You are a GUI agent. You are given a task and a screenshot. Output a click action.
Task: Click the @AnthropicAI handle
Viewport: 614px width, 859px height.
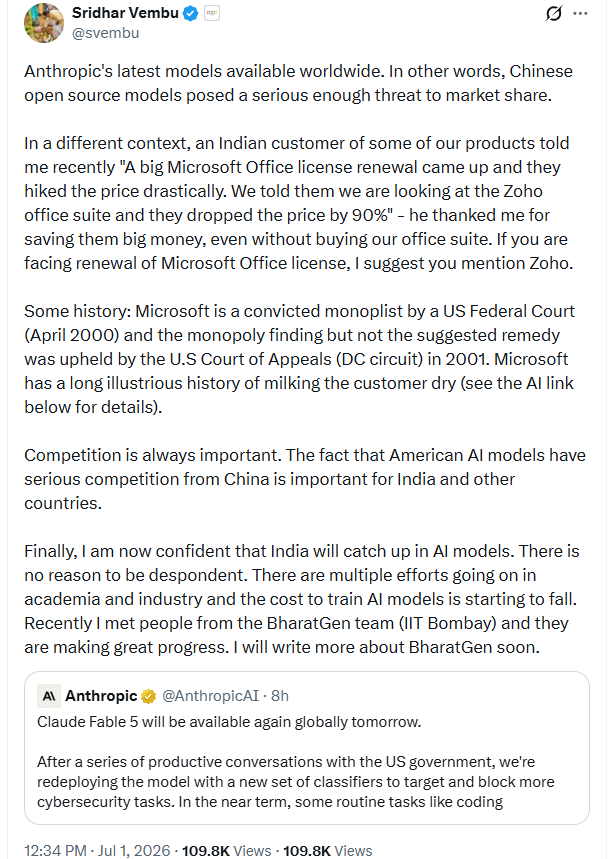click(210, 696)
